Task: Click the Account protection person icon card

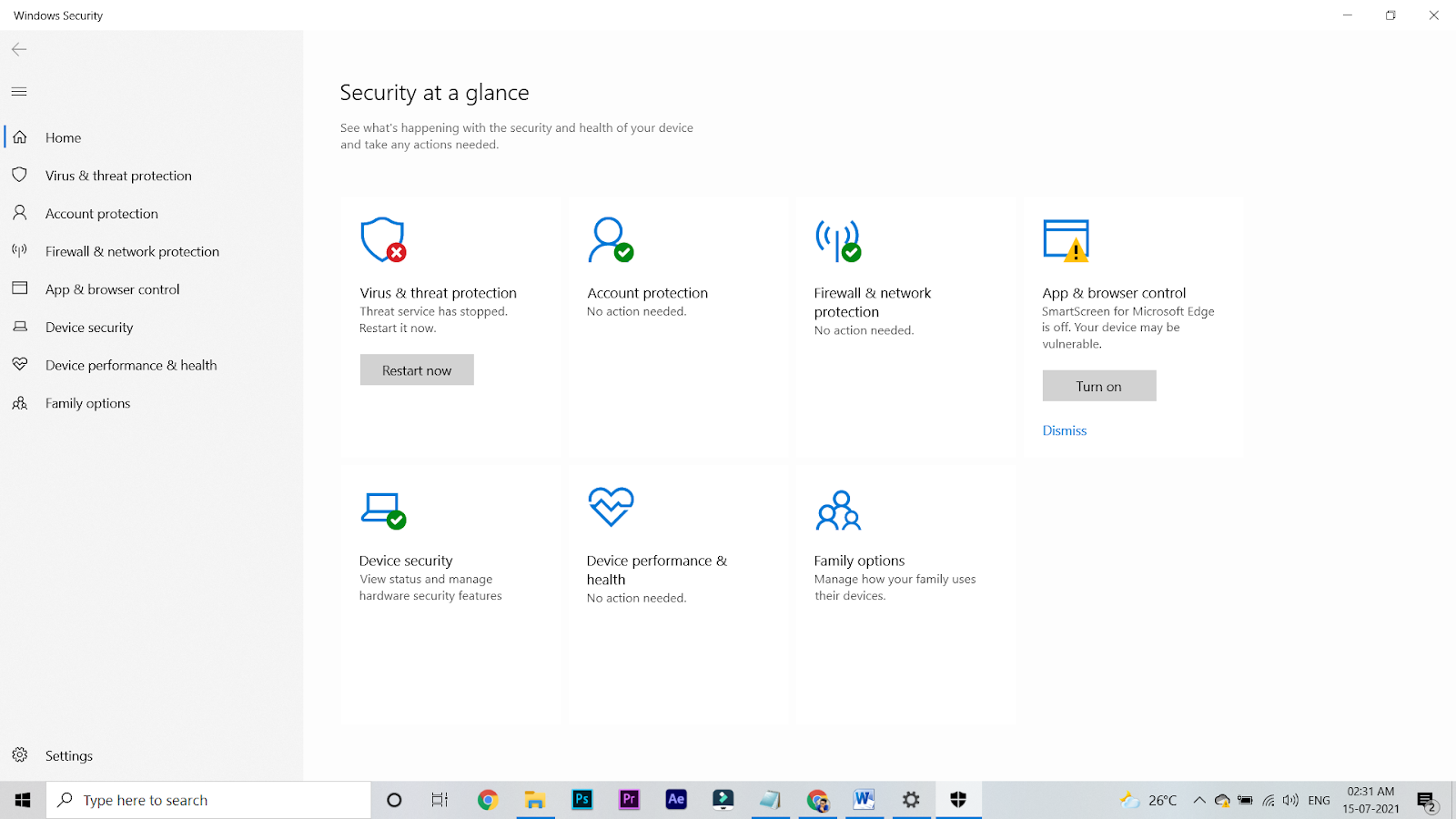Action: tap(611, 240)
